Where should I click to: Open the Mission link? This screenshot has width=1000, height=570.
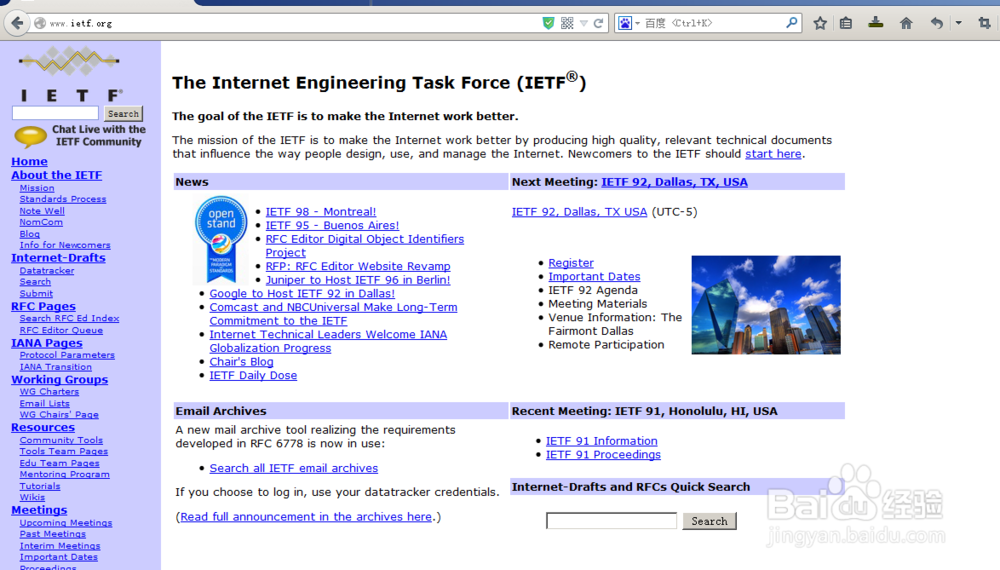[37, 188]
